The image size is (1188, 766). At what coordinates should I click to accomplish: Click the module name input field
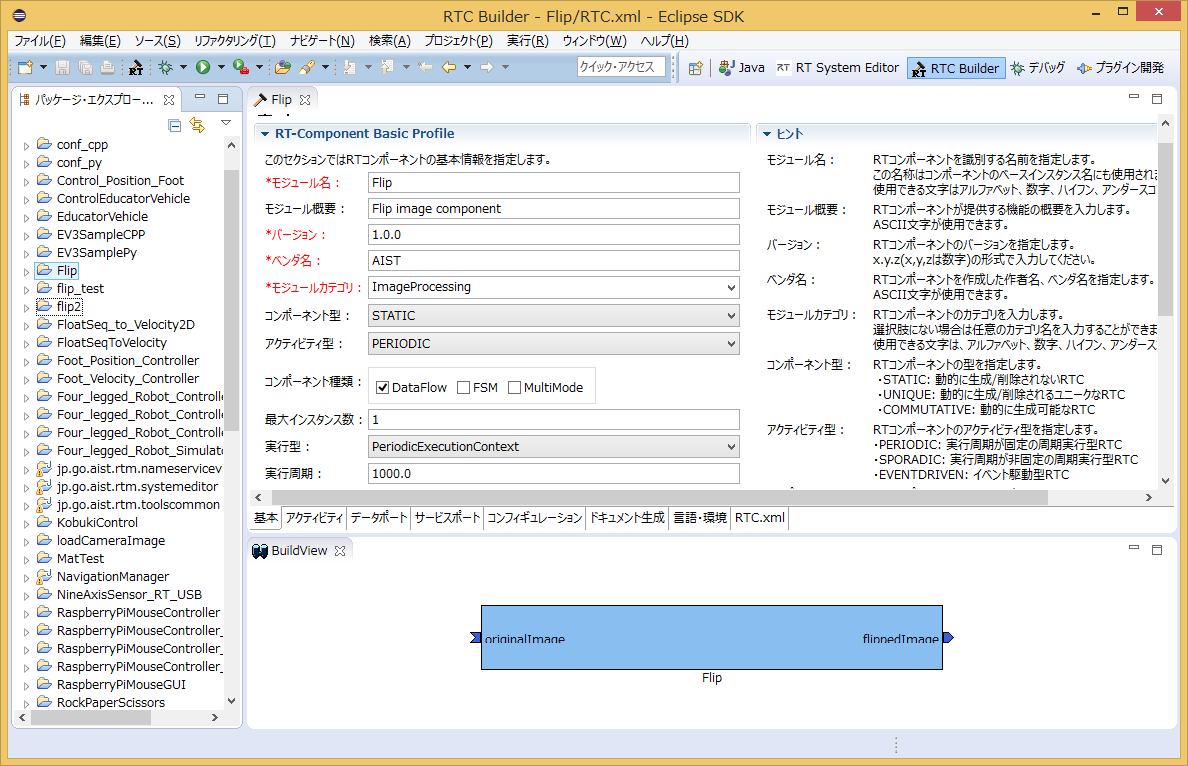point(553,183)
